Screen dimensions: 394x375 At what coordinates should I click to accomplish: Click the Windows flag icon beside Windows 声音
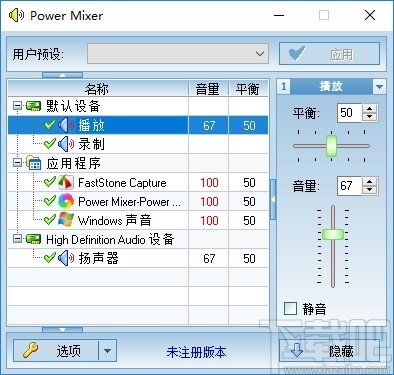click(66, 220)
